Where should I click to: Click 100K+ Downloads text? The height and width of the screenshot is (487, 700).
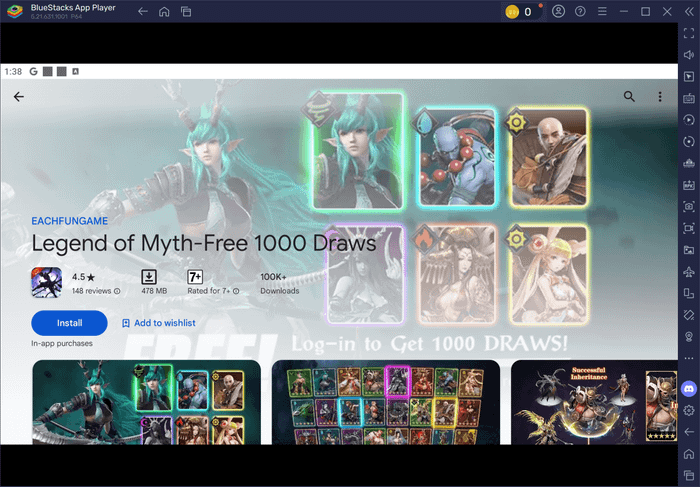click(x=279, y=283)
